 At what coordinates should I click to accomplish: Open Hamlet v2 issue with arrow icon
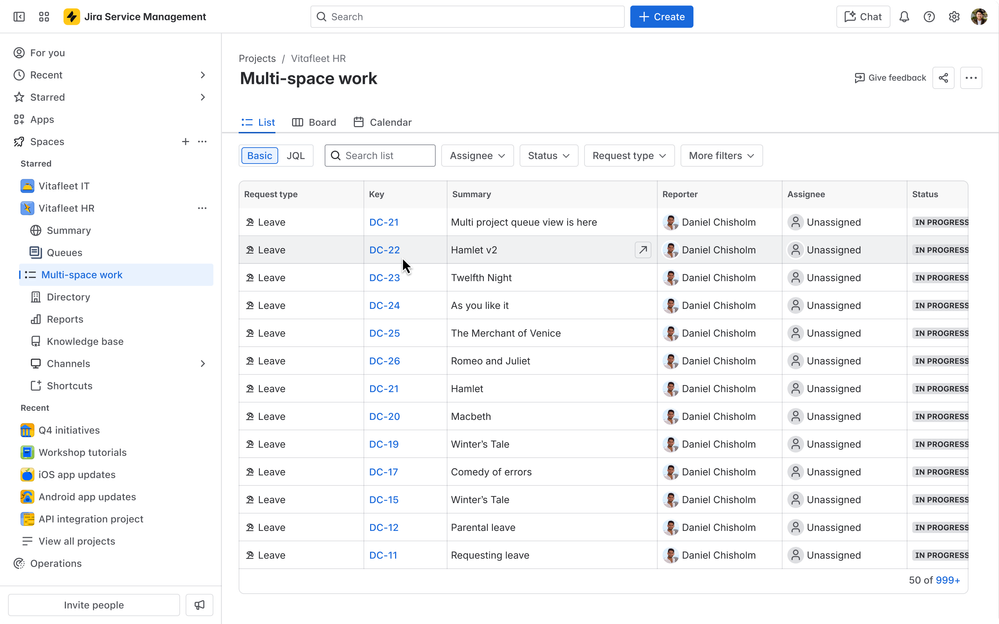(643, 250)
